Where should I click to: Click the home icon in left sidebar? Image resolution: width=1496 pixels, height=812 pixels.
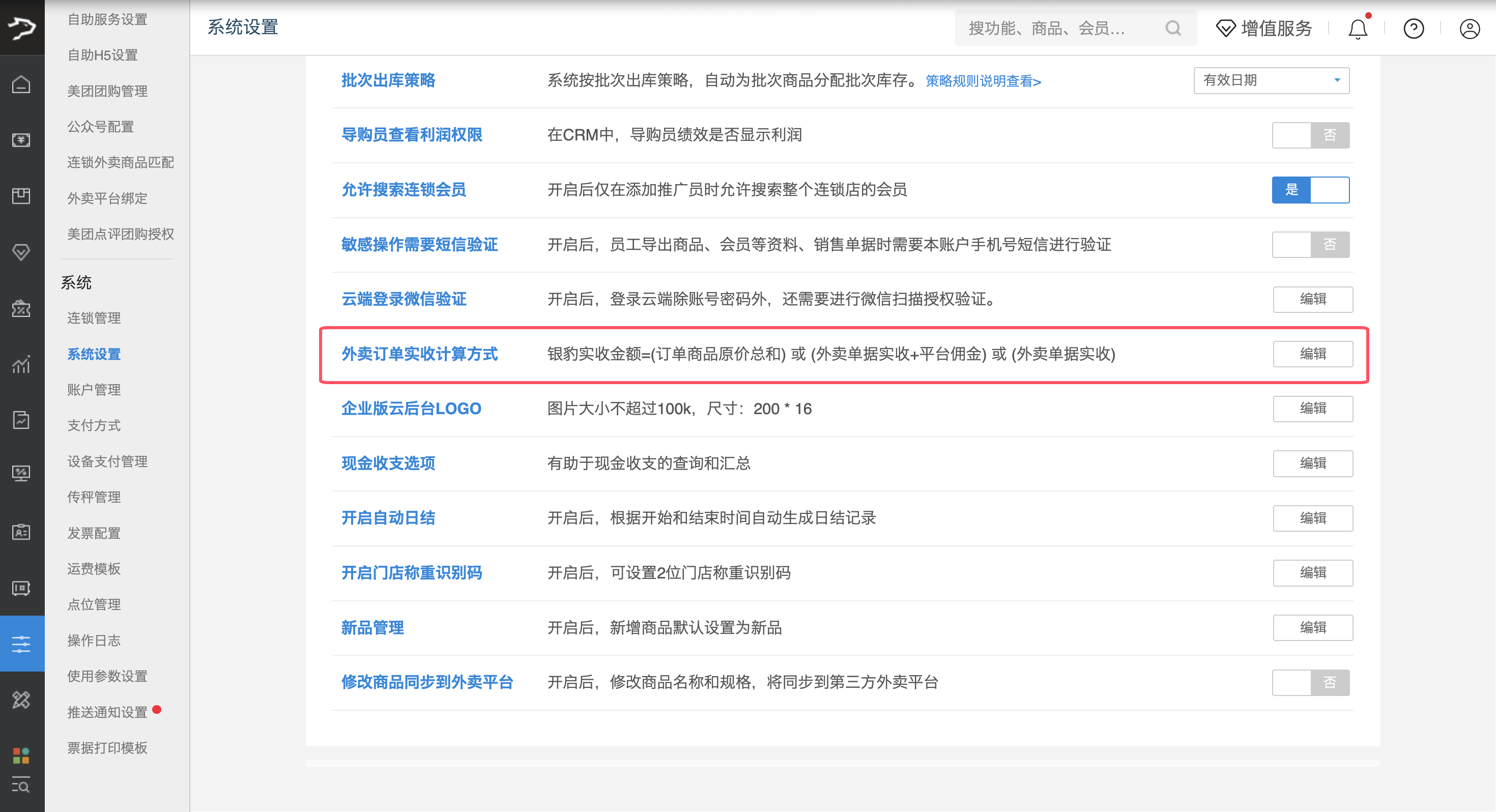point(21,85)
